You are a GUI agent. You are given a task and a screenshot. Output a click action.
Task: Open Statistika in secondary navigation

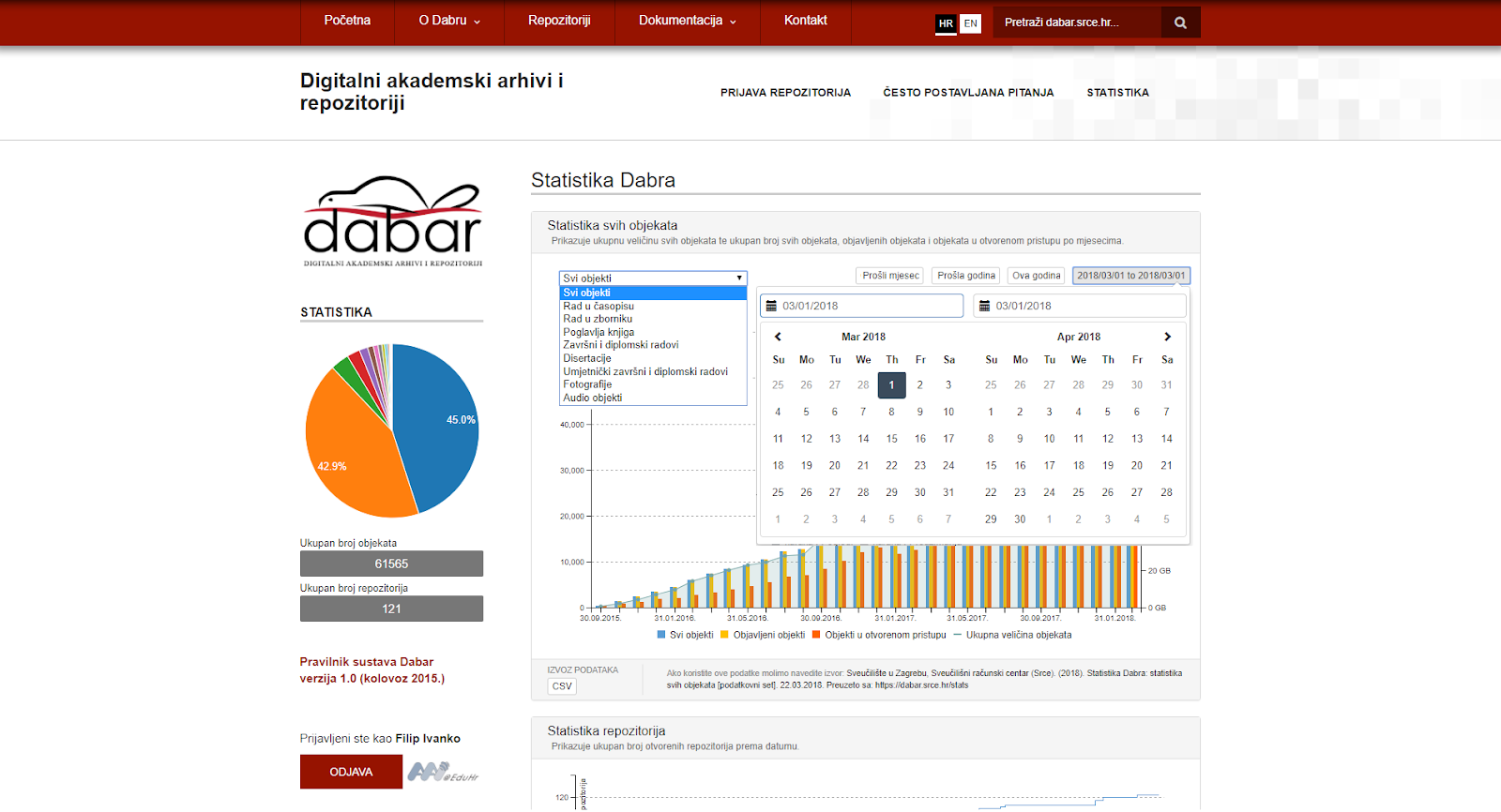pos(1117,93)
